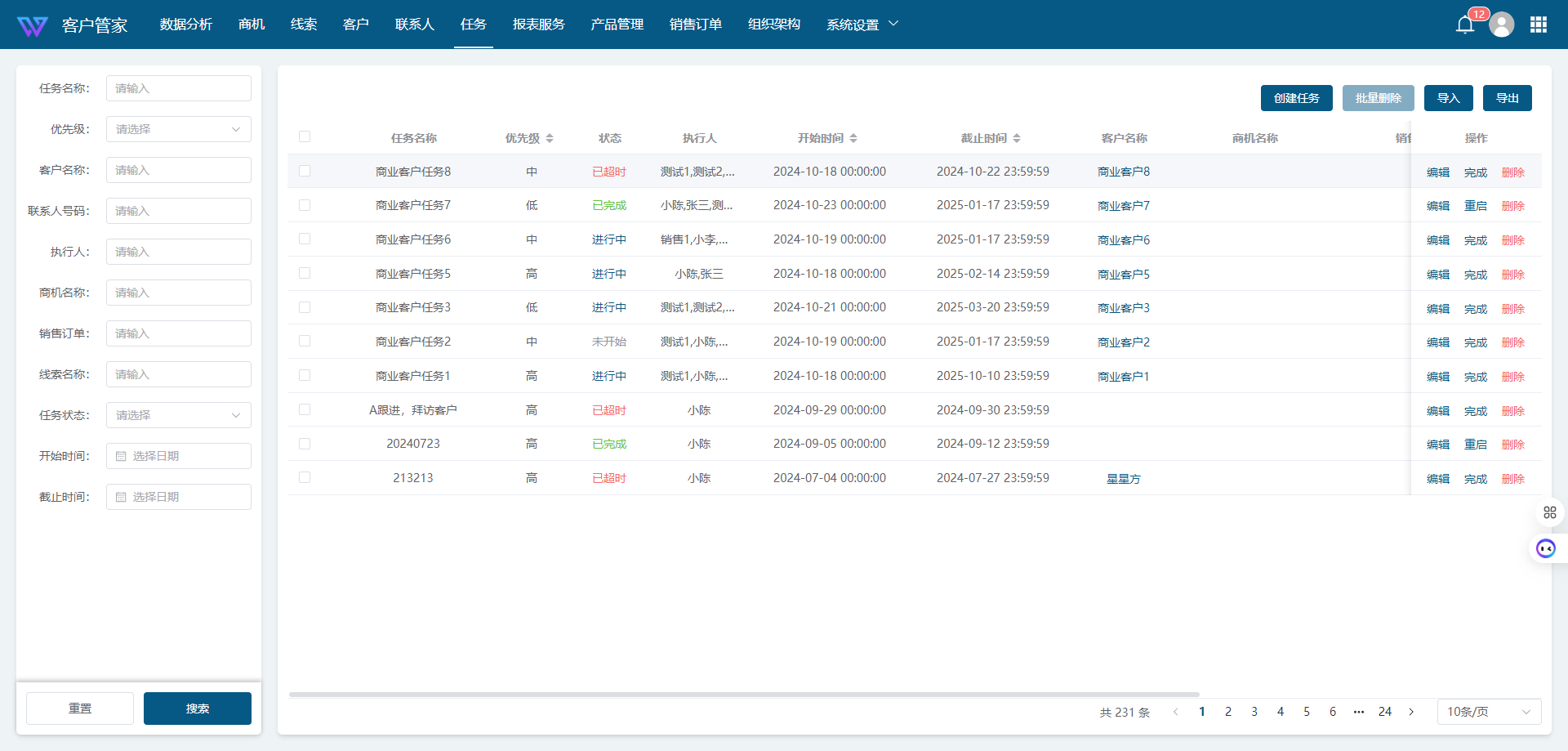Click the user avatar icon

(1501, 25)
